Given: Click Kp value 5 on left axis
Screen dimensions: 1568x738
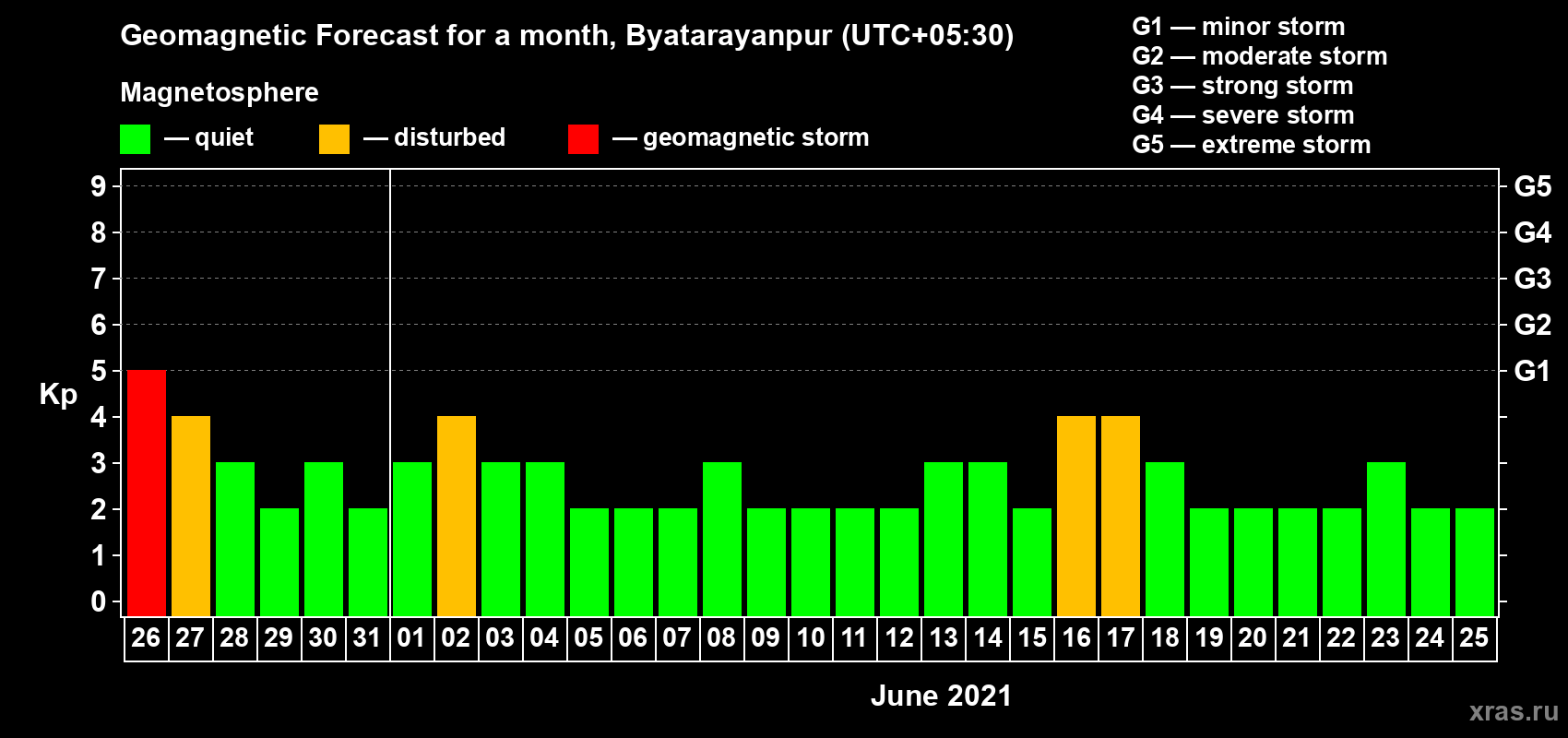Looking at the screenshot, I should coord(99,371).
